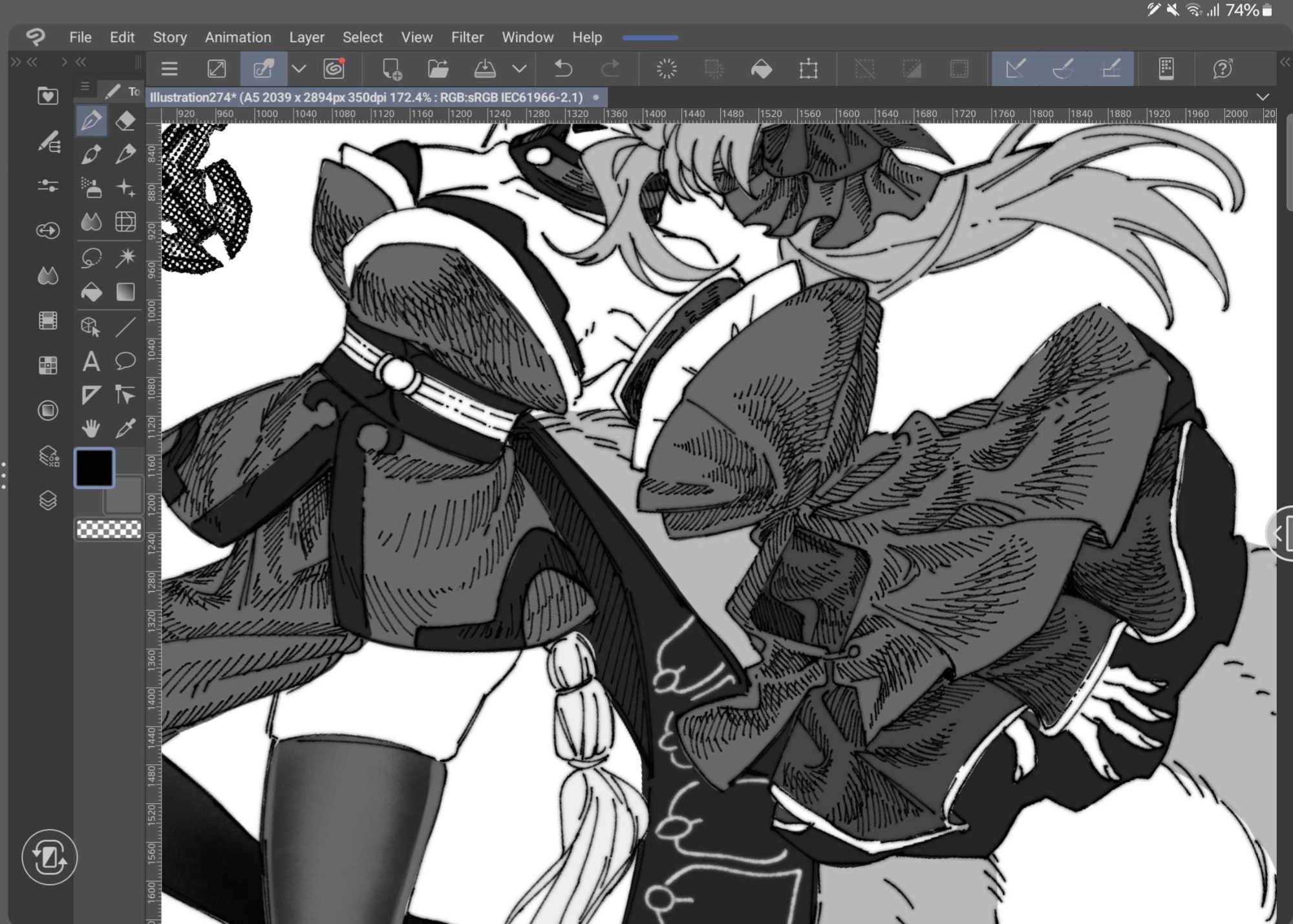Click the Undo button
The image size is (1293, 924).
pyautogui.click(x=563, y=68)
